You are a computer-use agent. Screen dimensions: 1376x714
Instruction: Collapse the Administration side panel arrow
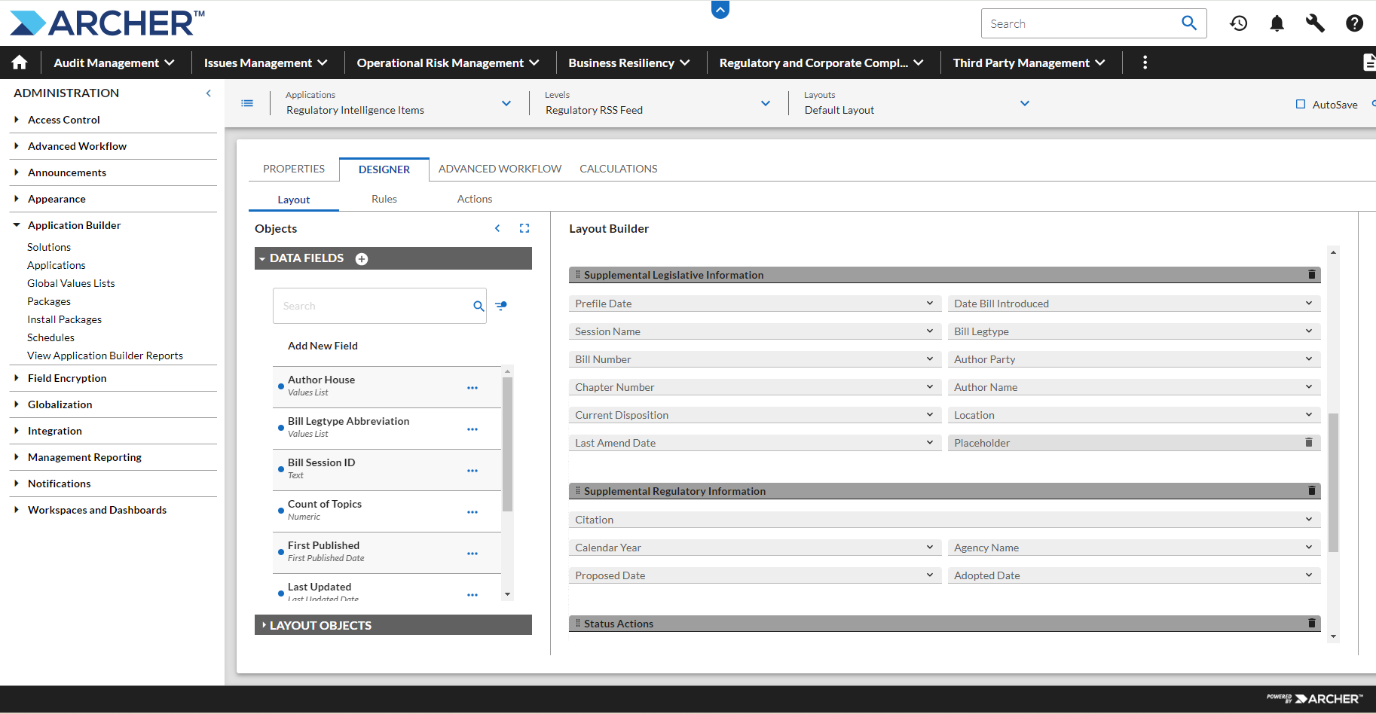208,93
